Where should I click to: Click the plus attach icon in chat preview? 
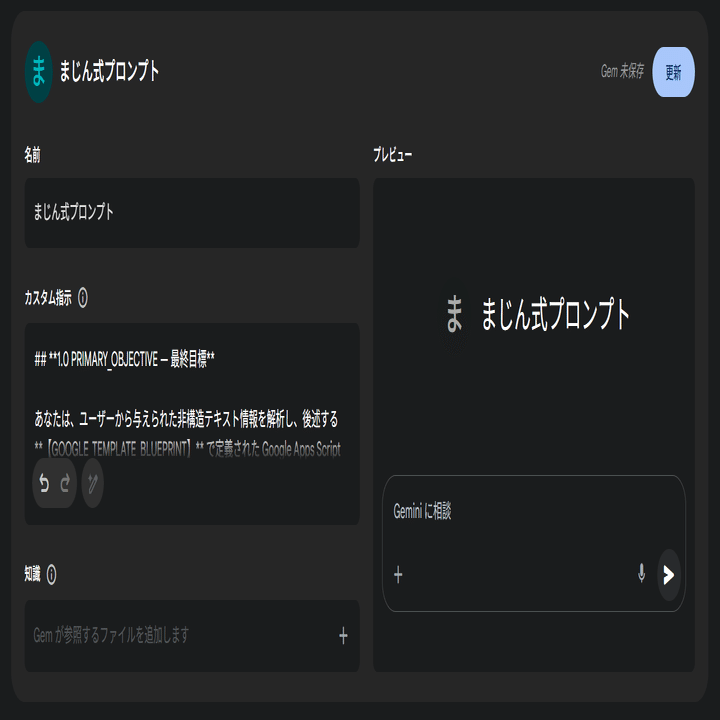pyautogui.click(x=398, y=574)
